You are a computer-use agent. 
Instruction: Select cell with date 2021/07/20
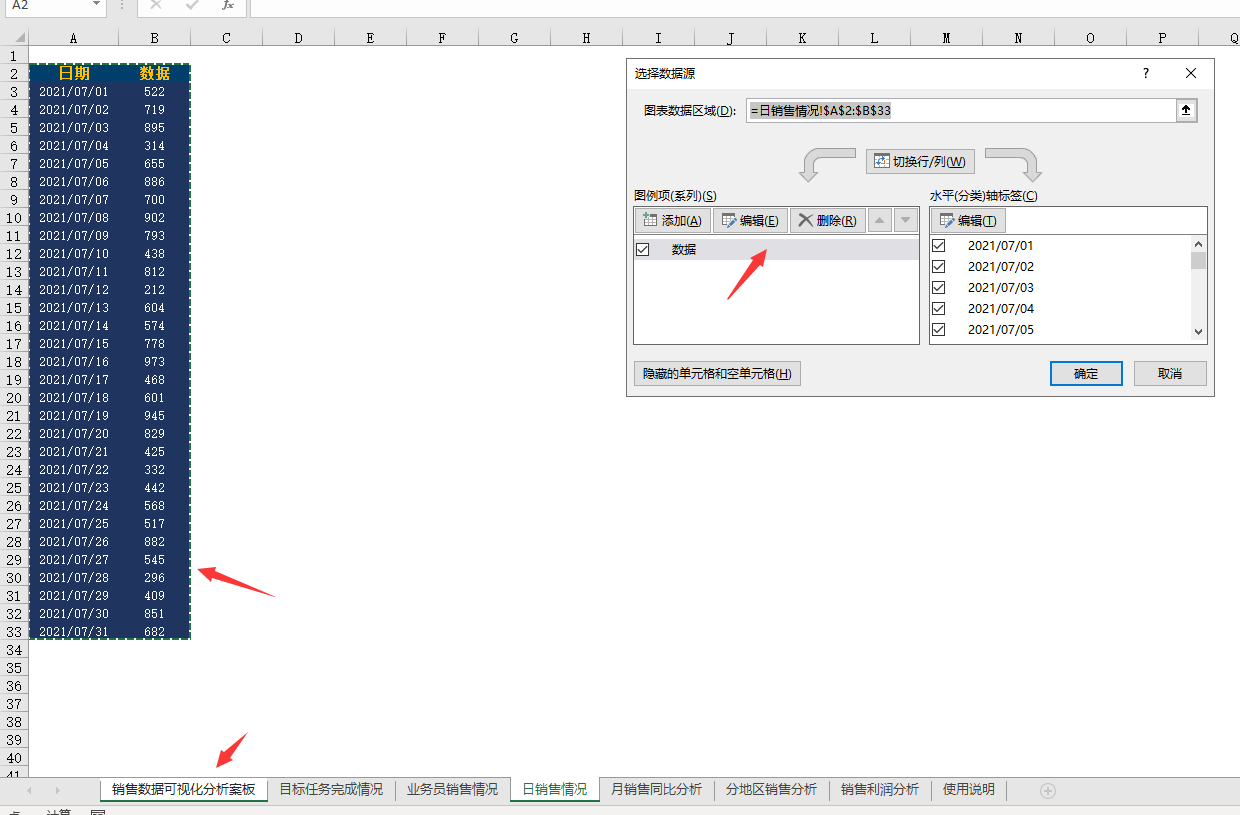point(74,434)
